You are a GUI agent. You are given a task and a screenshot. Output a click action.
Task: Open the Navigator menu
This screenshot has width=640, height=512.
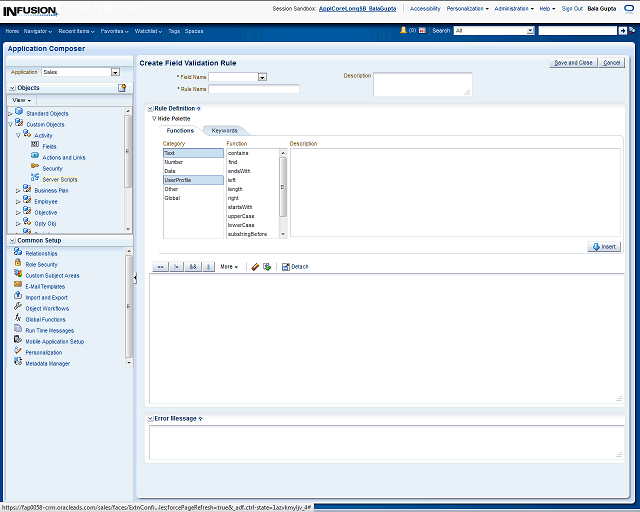point(38,31)
